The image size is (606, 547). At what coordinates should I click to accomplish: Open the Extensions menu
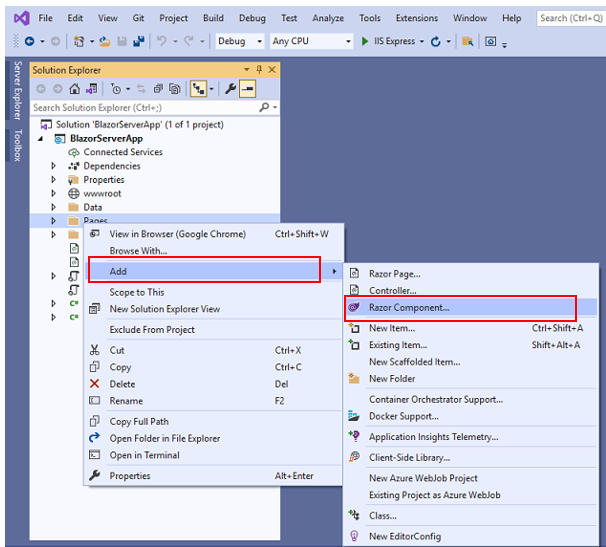pyautogui.click(x=417, y=18)
